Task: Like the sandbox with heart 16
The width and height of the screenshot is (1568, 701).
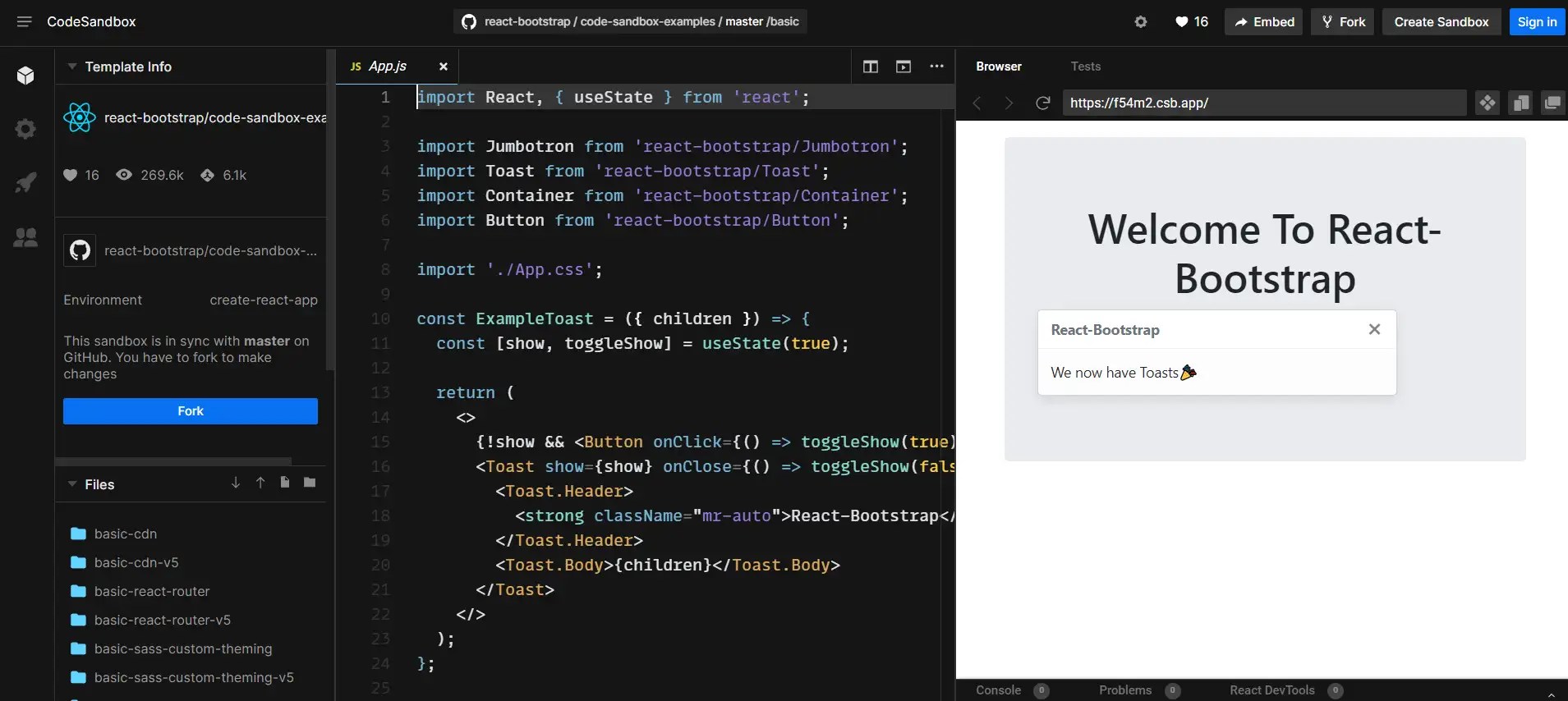Action: [x=1192, y=22]
